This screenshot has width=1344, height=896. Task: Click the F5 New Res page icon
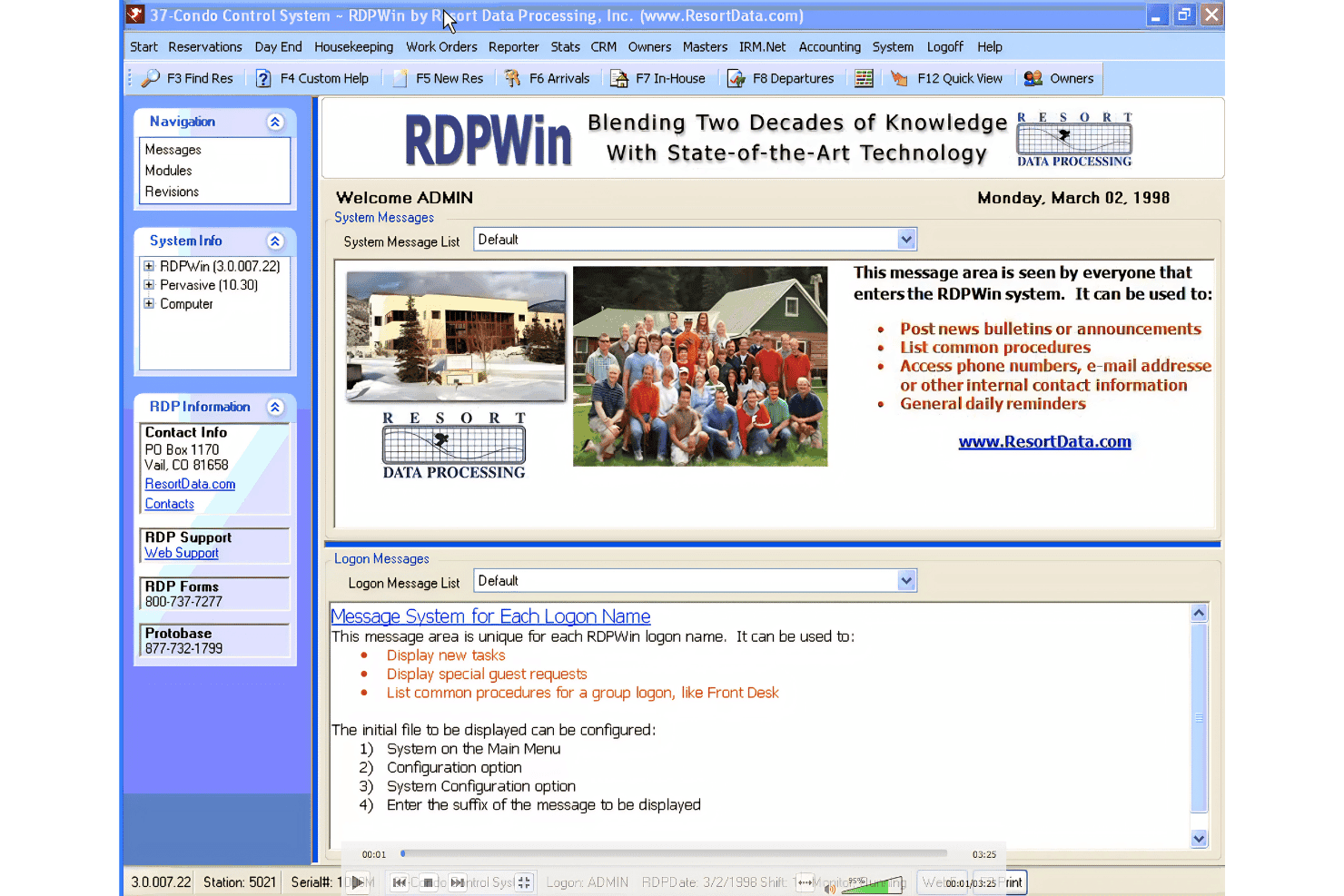point(400,79)
